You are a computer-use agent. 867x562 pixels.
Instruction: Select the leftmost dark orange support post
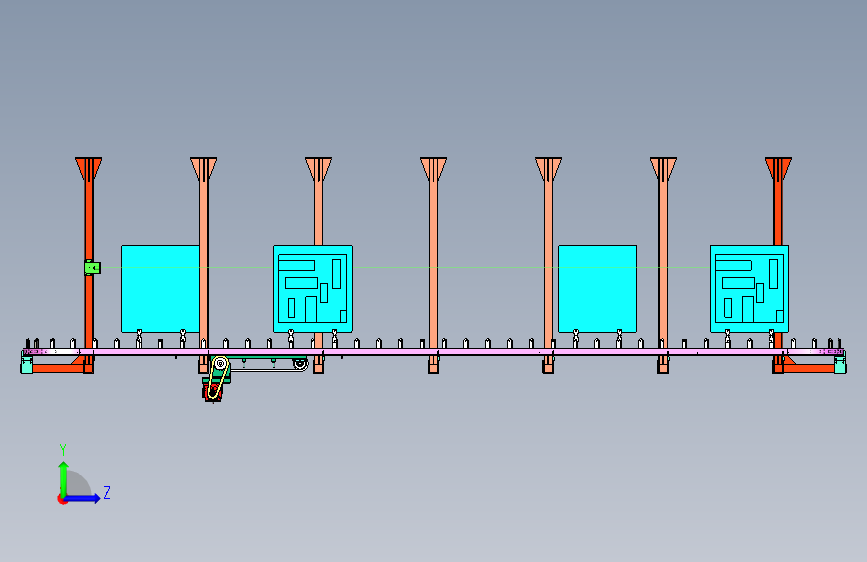tap(88, 221)
